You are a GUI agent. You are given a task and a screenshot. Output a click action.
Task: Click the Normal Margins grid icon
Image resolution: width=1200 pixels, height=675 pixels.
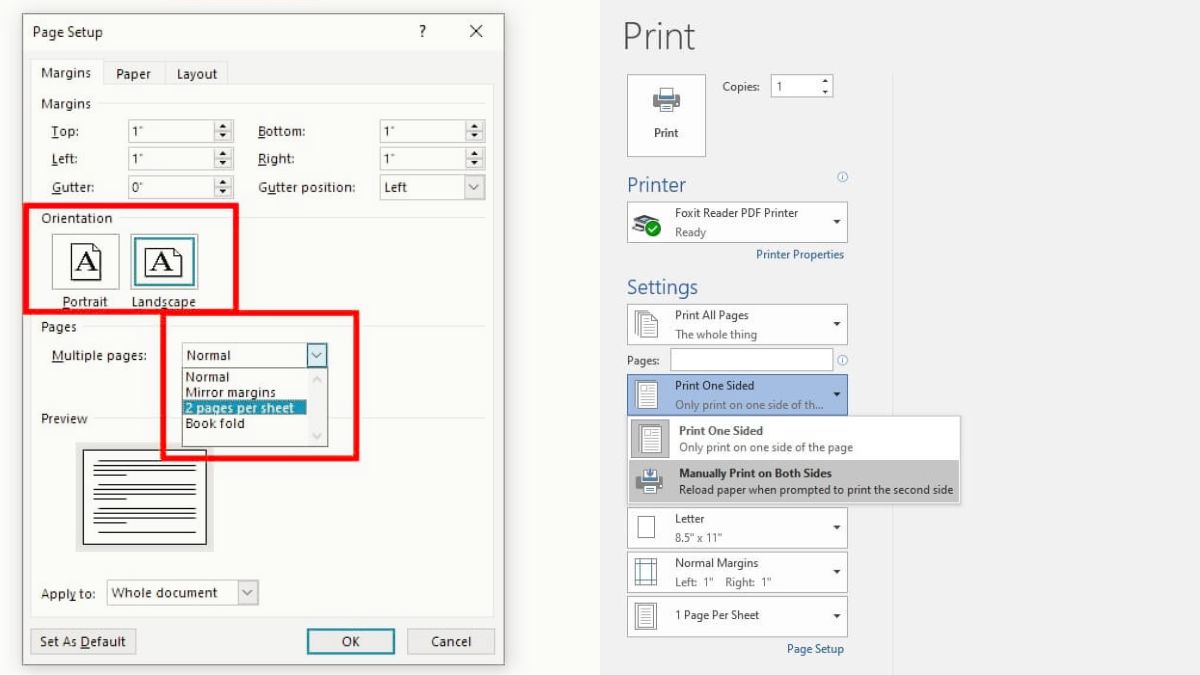tap(647, 572)
